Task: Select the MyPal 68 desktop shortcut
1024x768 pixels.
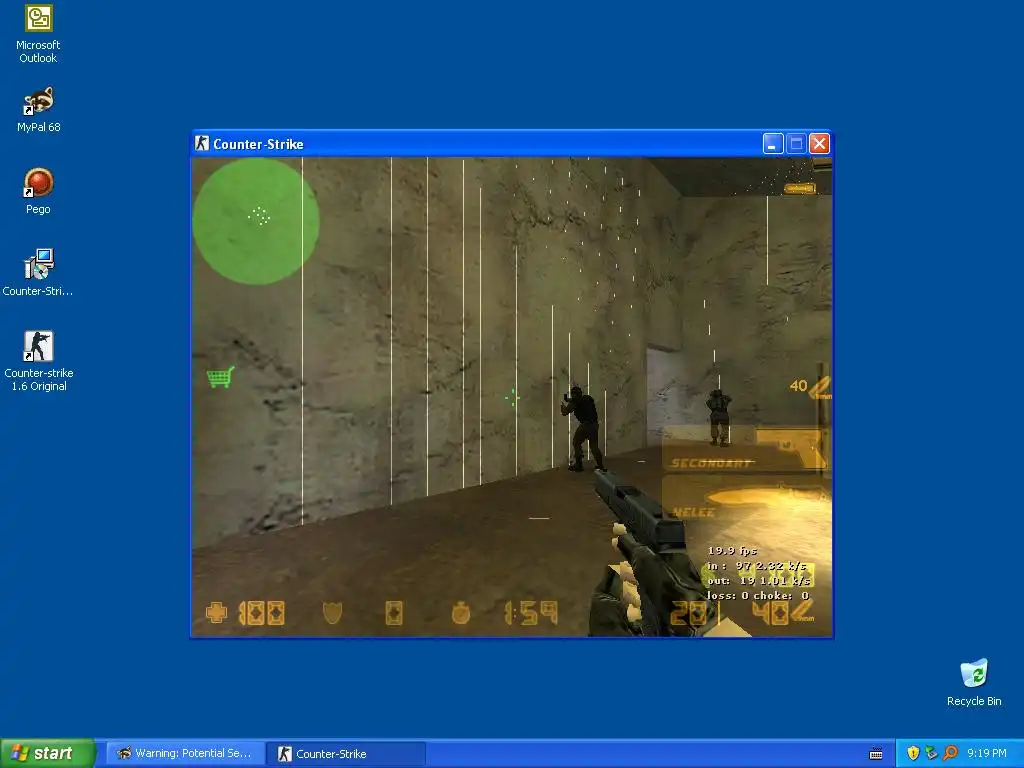Action: point(38,110)
